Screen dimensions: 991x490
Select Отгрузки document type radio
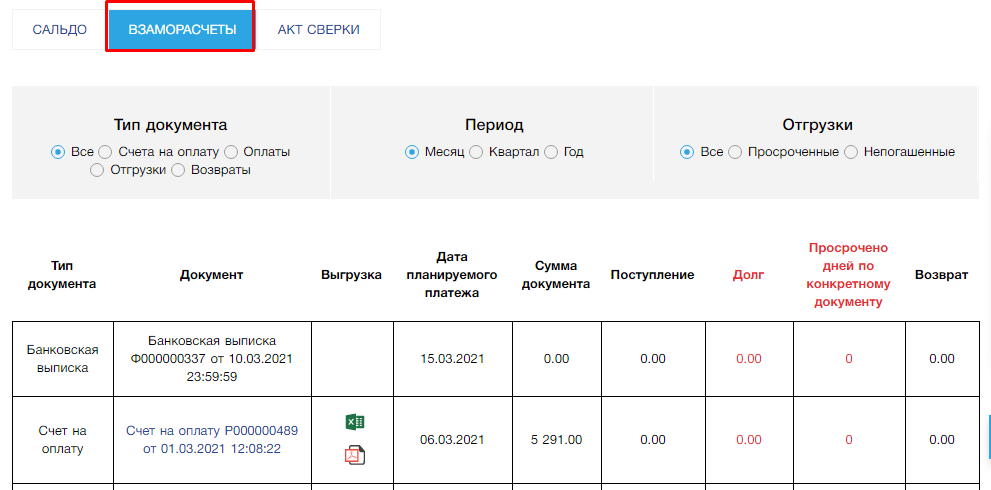97,170
